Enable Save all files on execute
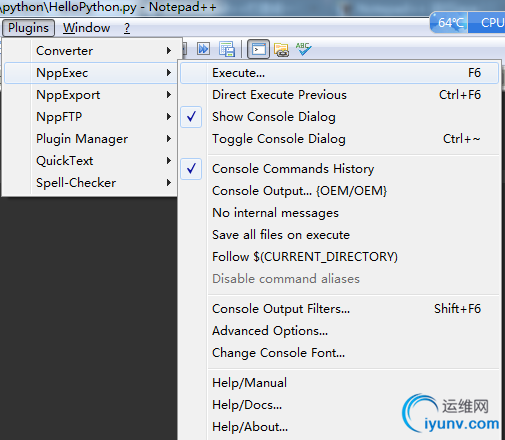The height and width of the screenshot is (440, 505). (339, 235)
